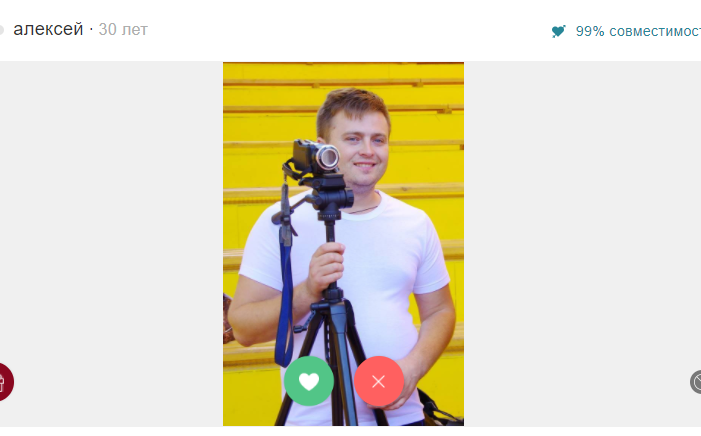Click the white header space between name and compatibility
Image resolution: width=701 pixels, height=436 pixels.
[349, 30]
